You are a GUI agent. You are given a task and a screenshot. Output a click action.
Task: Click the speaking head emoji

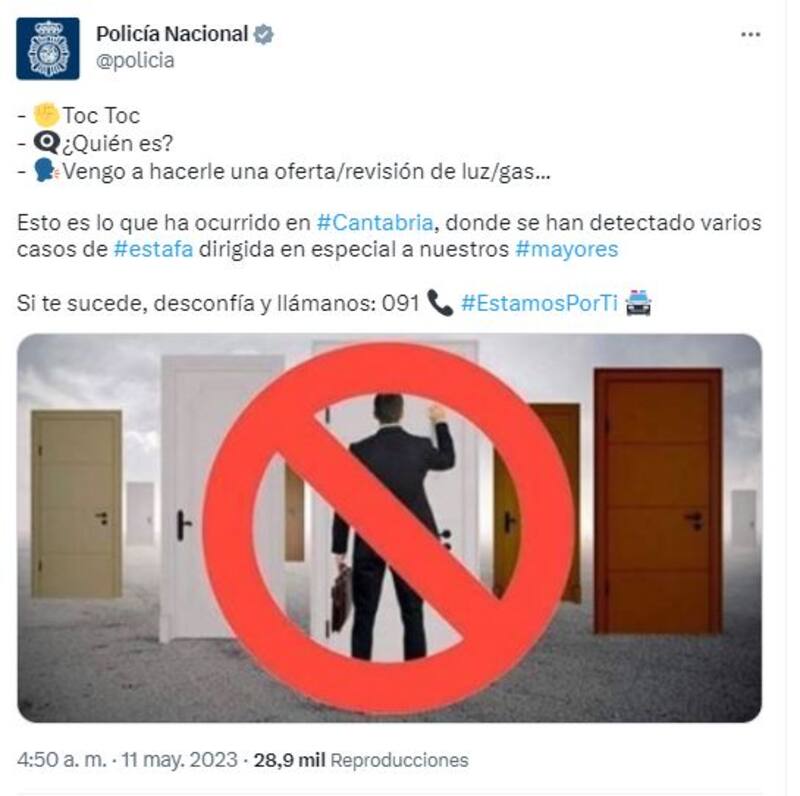point(46,171)
